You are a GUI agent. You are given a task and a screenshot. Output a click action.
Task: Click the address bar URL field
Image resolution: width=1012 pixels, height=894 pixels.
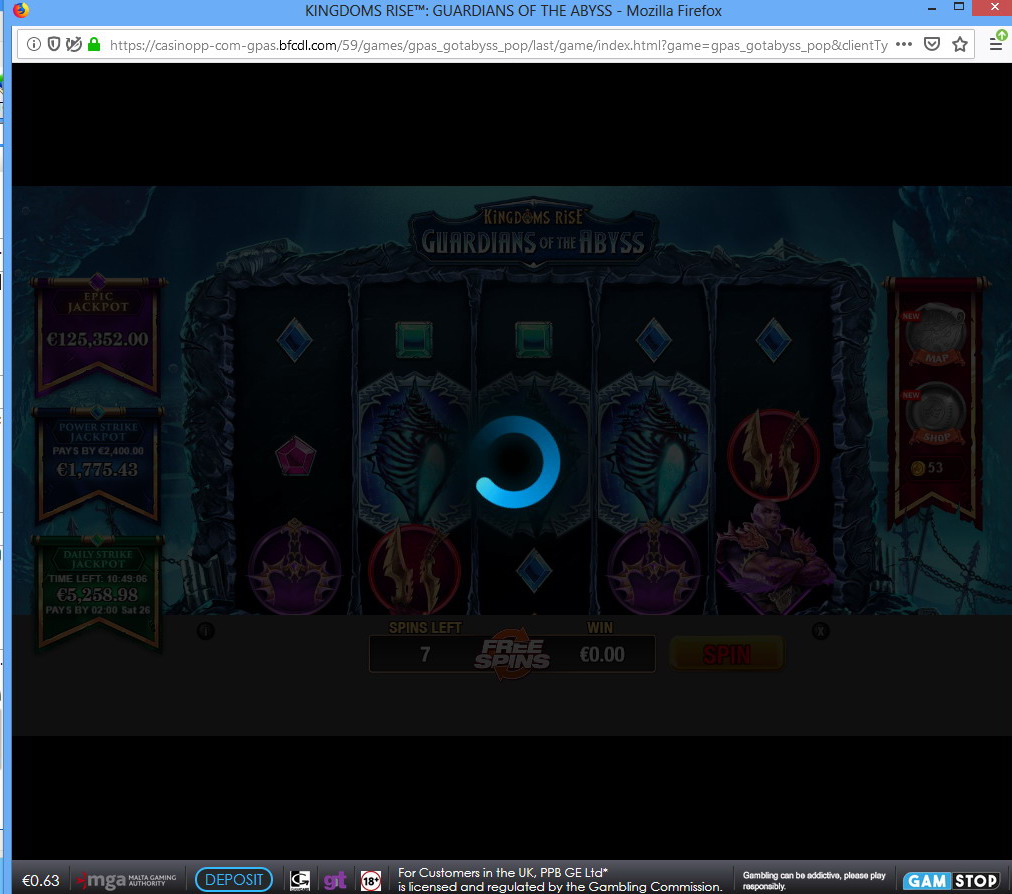pyautogui.click(x=498, y=45)
